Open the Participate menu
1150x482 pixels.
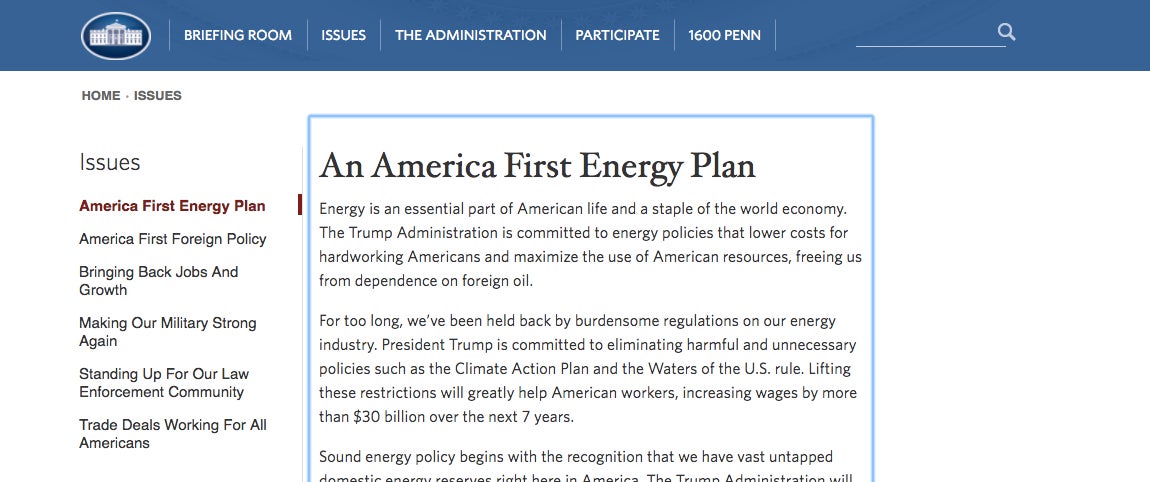click(x=617, y=35)
